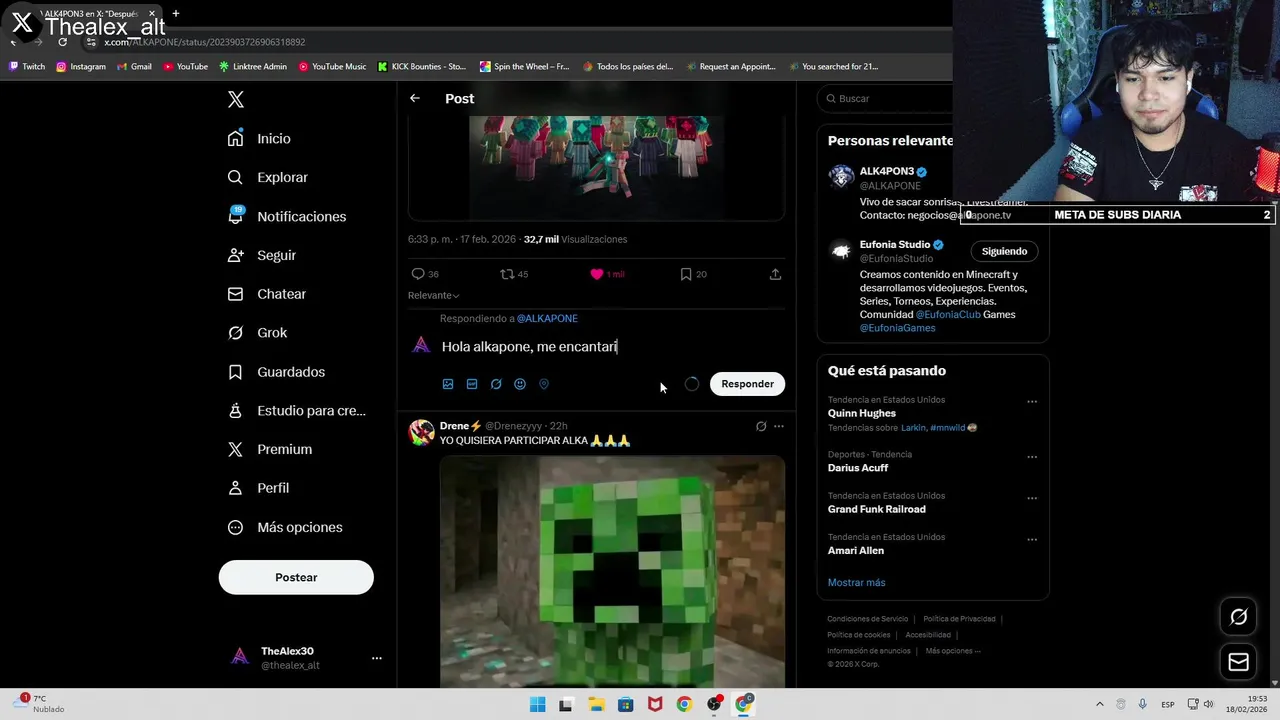Open more options for Grand Funk Railroad
This screenshot has height=720, width=1280.
click(1032, 498)
